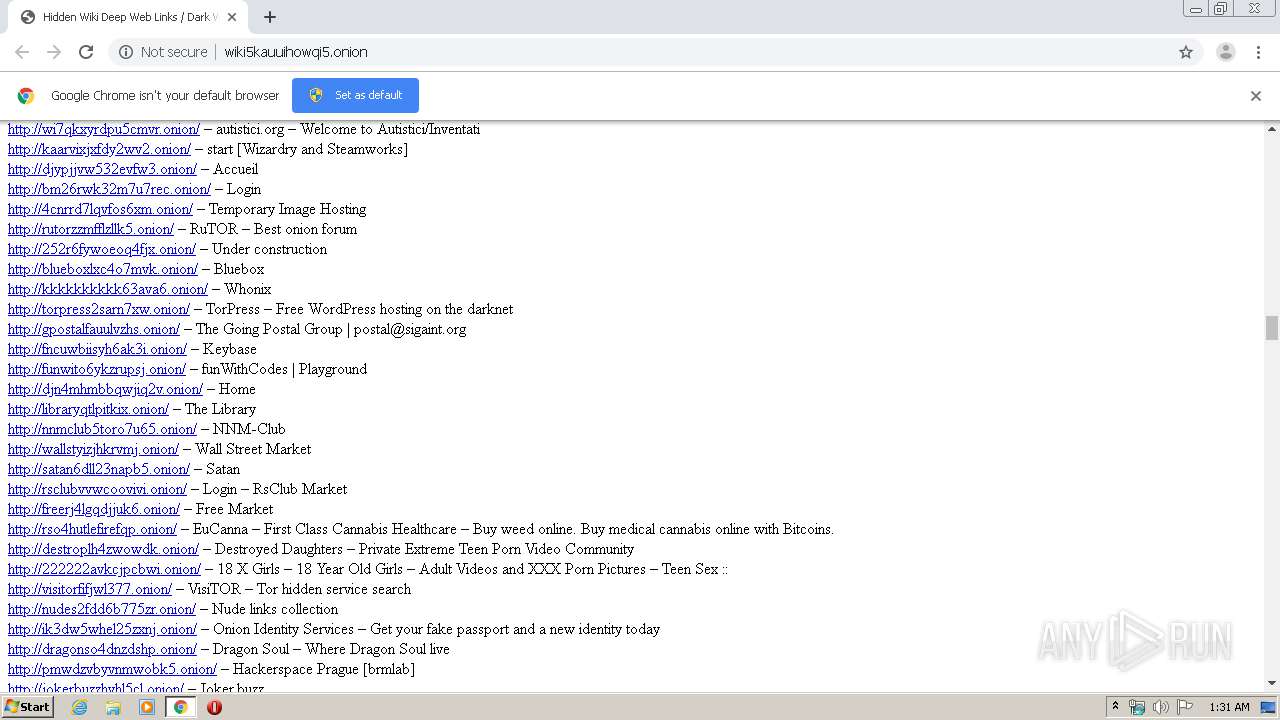Screen dimensions: 1280x720
Task: Dismiss the default browser notification bar
Action: (1256, 96)
